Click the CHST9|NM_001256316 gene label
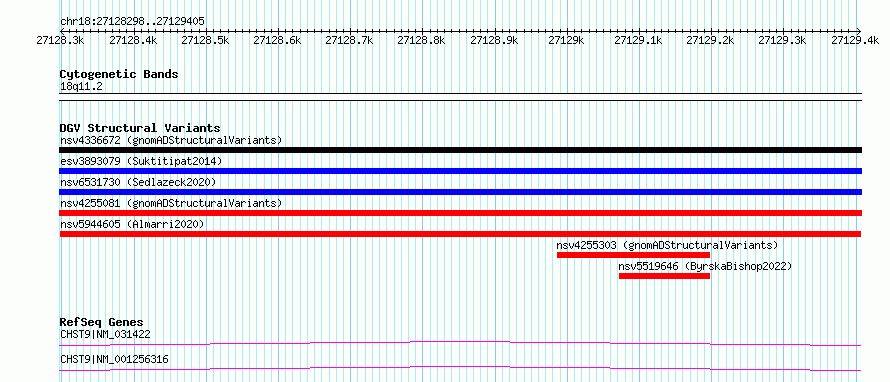This screenshot has width=890, height=382. pos(114,359)
